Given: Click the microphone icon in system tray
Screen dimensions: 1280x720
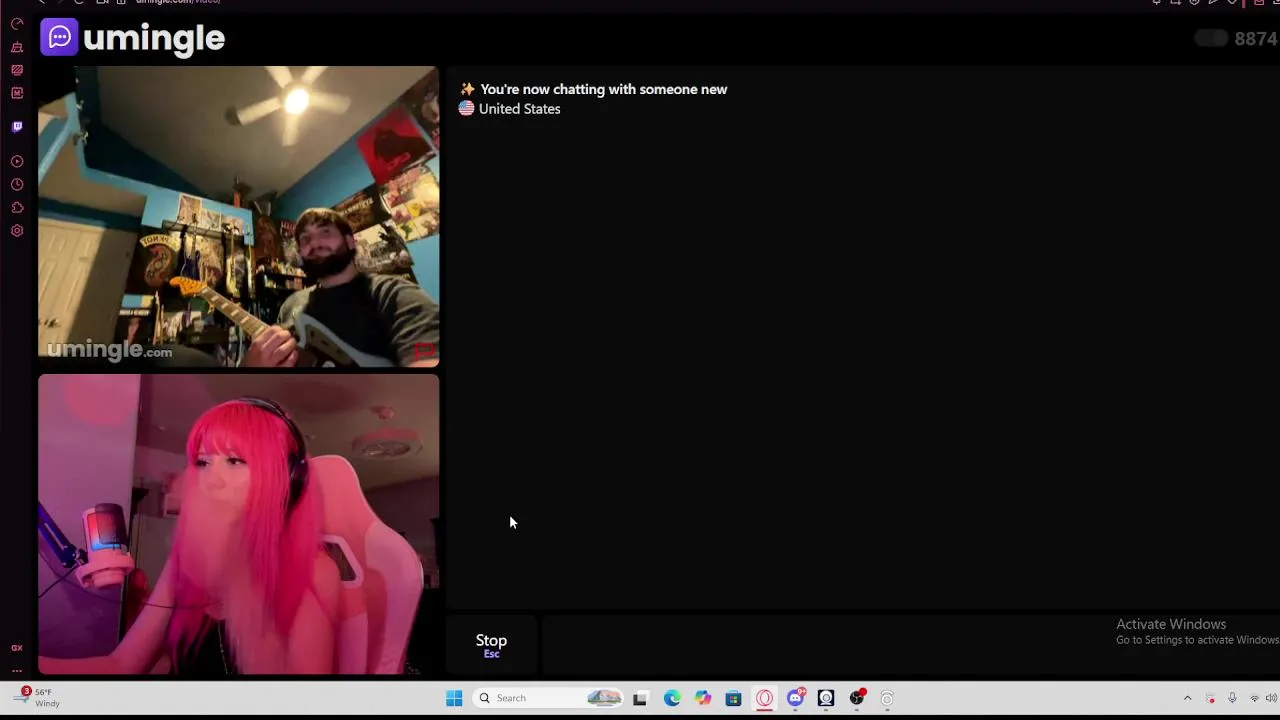Looking at the screenshot, I should 1232,698.
